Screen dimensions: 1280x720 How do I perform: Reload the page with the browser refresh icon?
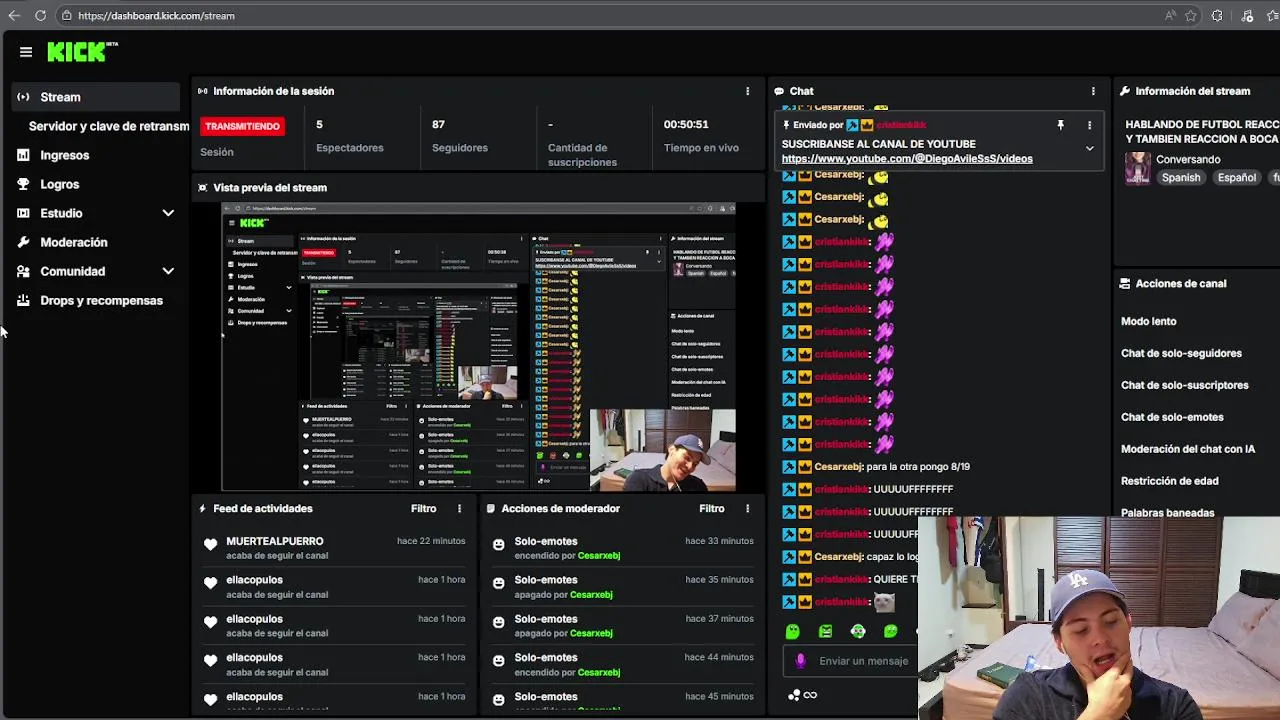40,16
